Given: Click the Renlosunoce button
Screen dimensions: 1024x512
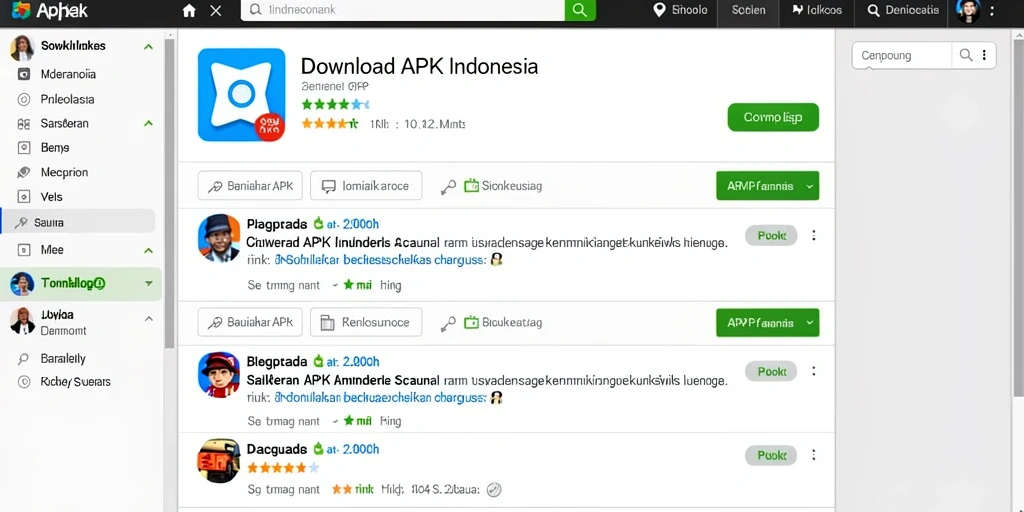Looking at the screenshot, I should pos(366,322).
